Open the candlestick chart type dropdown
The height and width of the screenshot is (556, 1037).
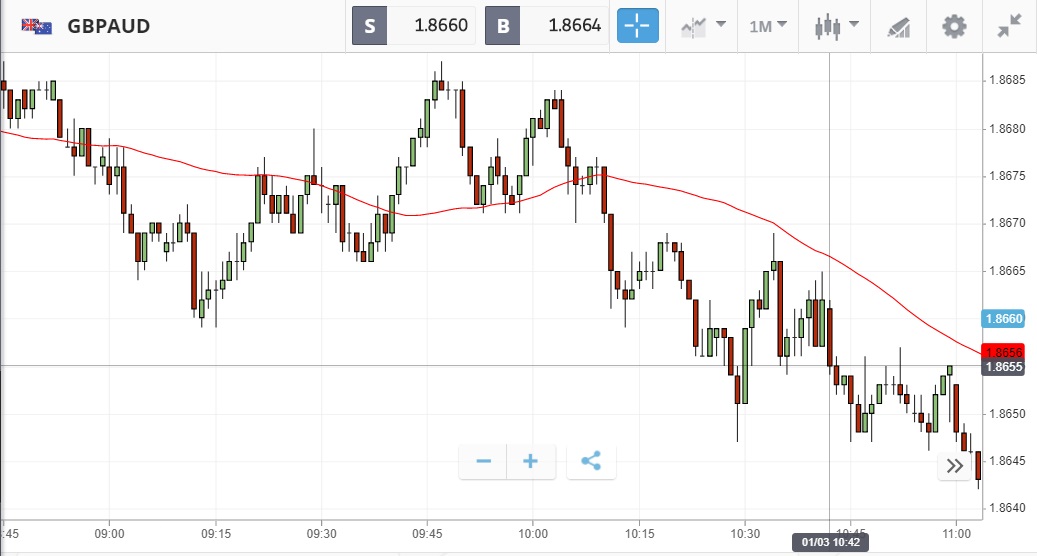836,26
